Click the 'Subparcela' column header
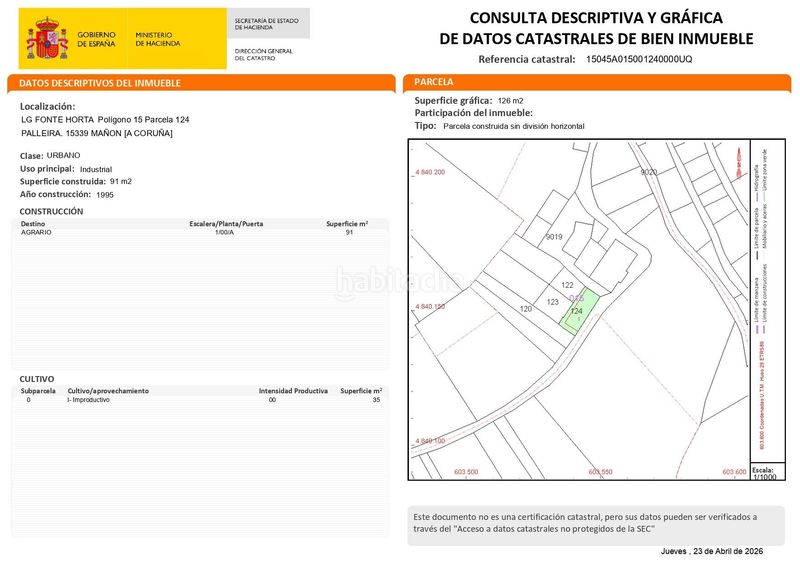 click(x=38, y=391)
